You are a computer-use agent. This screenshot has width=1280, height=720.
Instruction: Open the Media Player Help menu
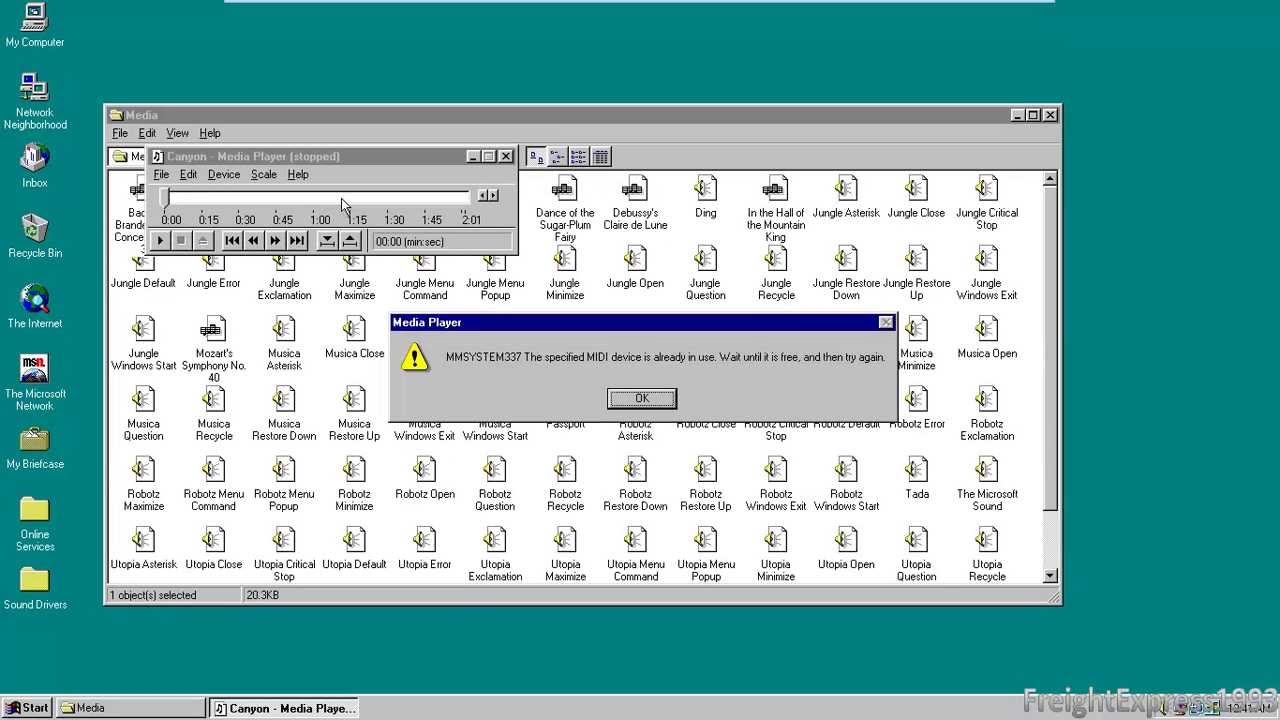(298, 174)
